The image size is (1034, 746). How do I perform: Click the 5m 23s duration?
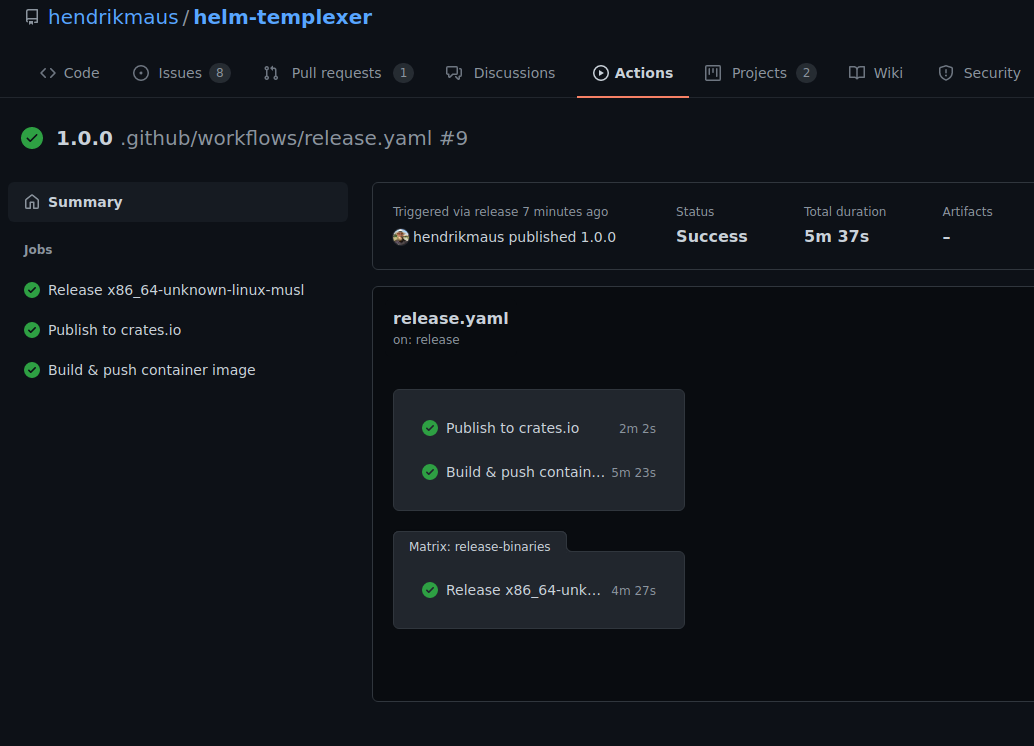(633, 473)
